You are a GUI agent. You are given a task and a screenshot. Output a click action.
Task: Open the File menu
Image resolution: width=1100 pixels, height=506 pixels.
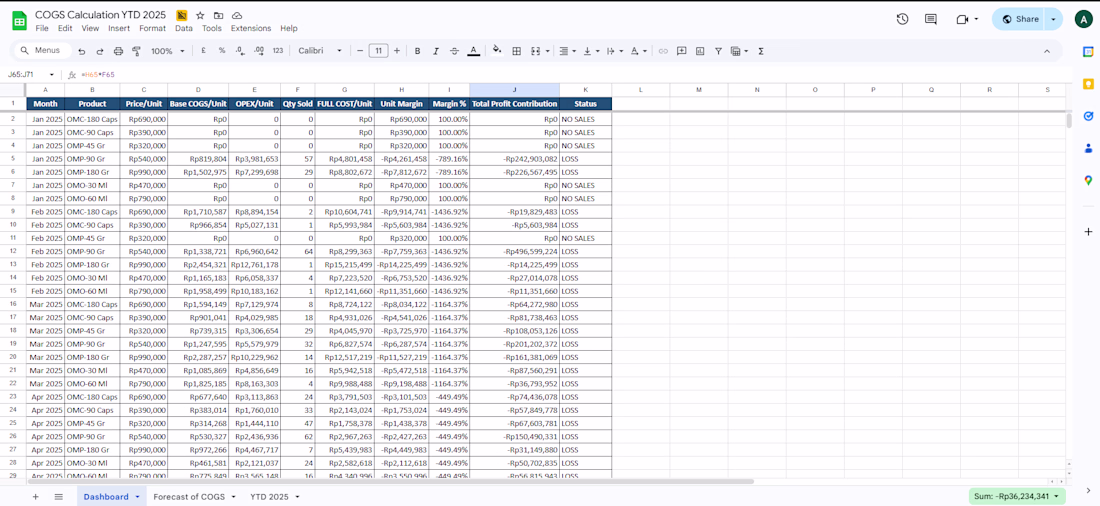coord(42,29)
